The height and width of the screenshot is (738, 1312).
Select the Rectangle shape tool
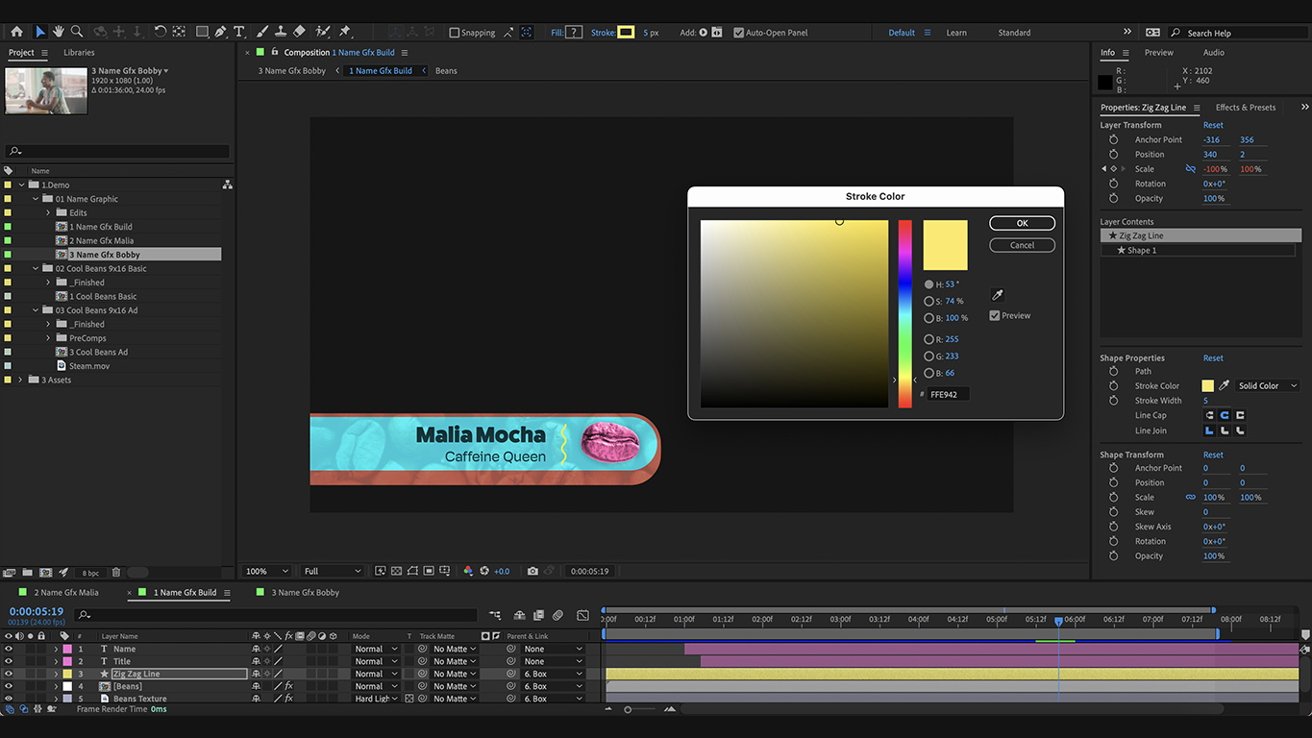202,32
